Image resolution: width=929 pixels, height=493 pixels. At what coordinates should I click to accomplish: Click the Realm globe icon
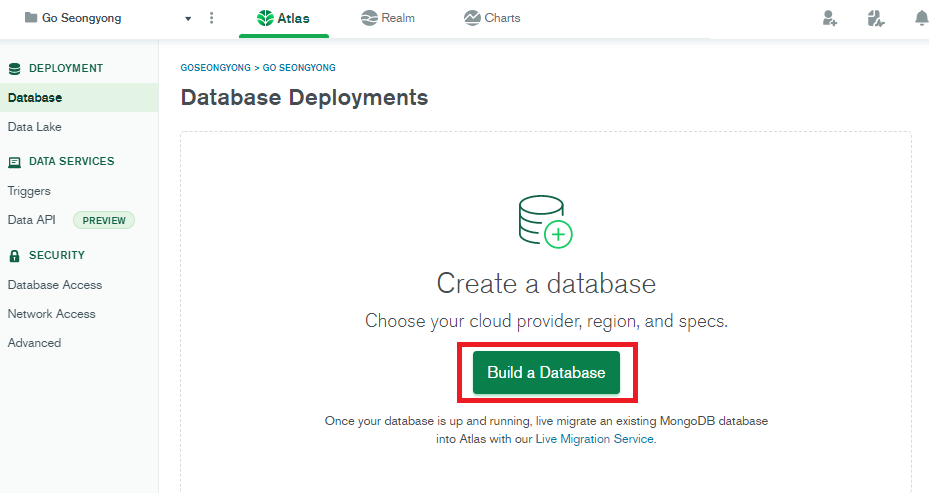click(x=369, y=18)
